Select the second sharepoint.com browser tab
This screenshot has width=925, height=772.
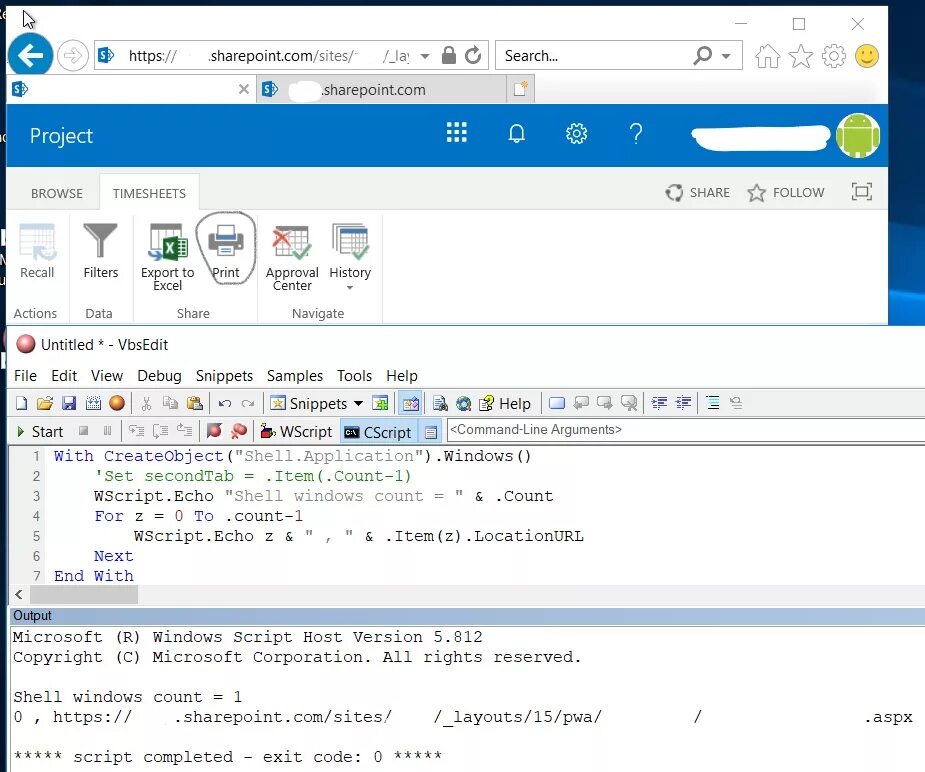tap(382, 90)
